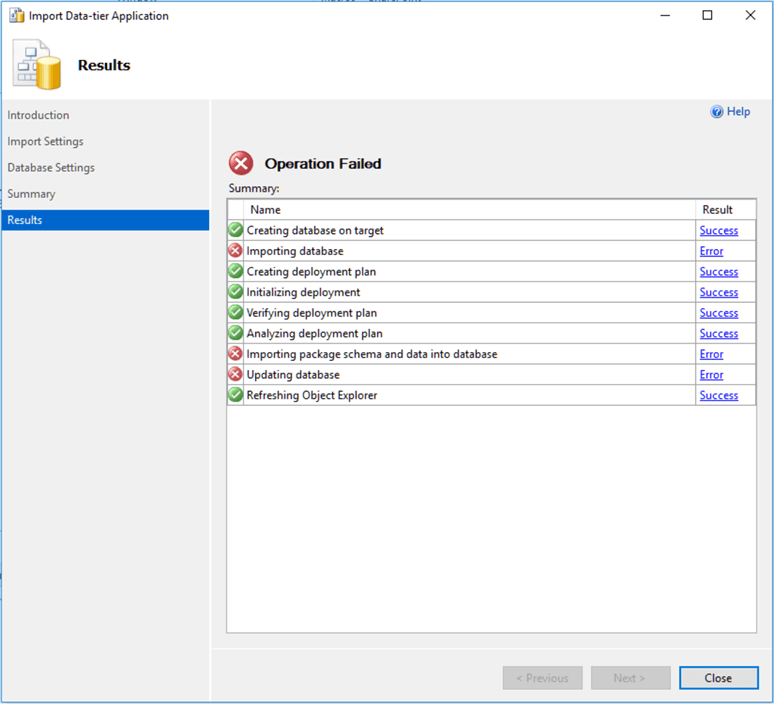
Task: Click the red error icon beside Updating database
Action: pos(236,375)
